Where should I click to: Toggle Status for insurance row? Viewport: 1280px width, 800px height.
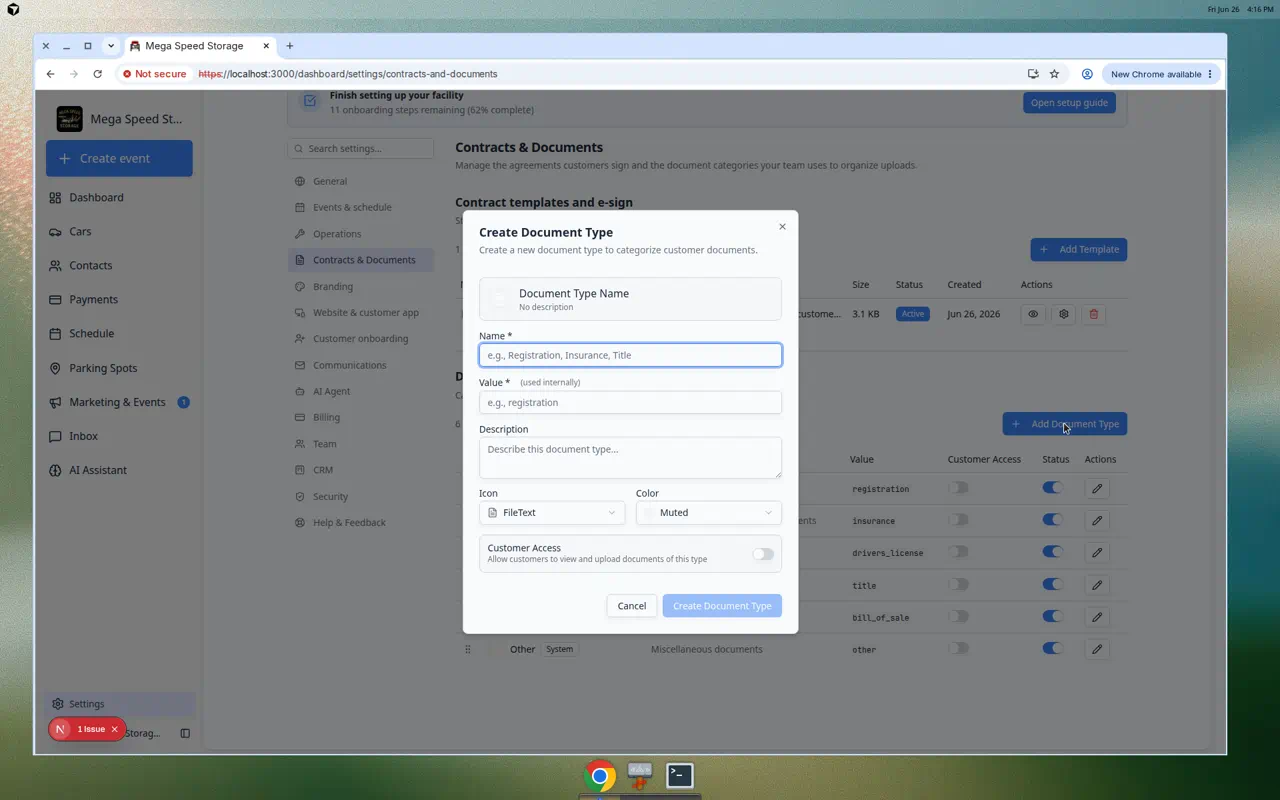click(1053, 520)
